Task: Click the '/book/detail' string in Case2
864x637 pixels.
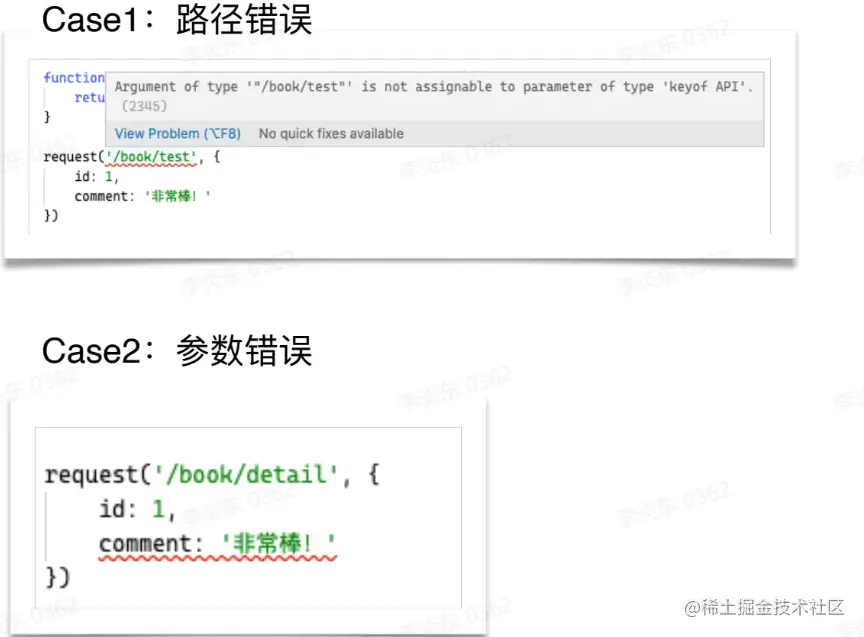Action: click(246, 474)
